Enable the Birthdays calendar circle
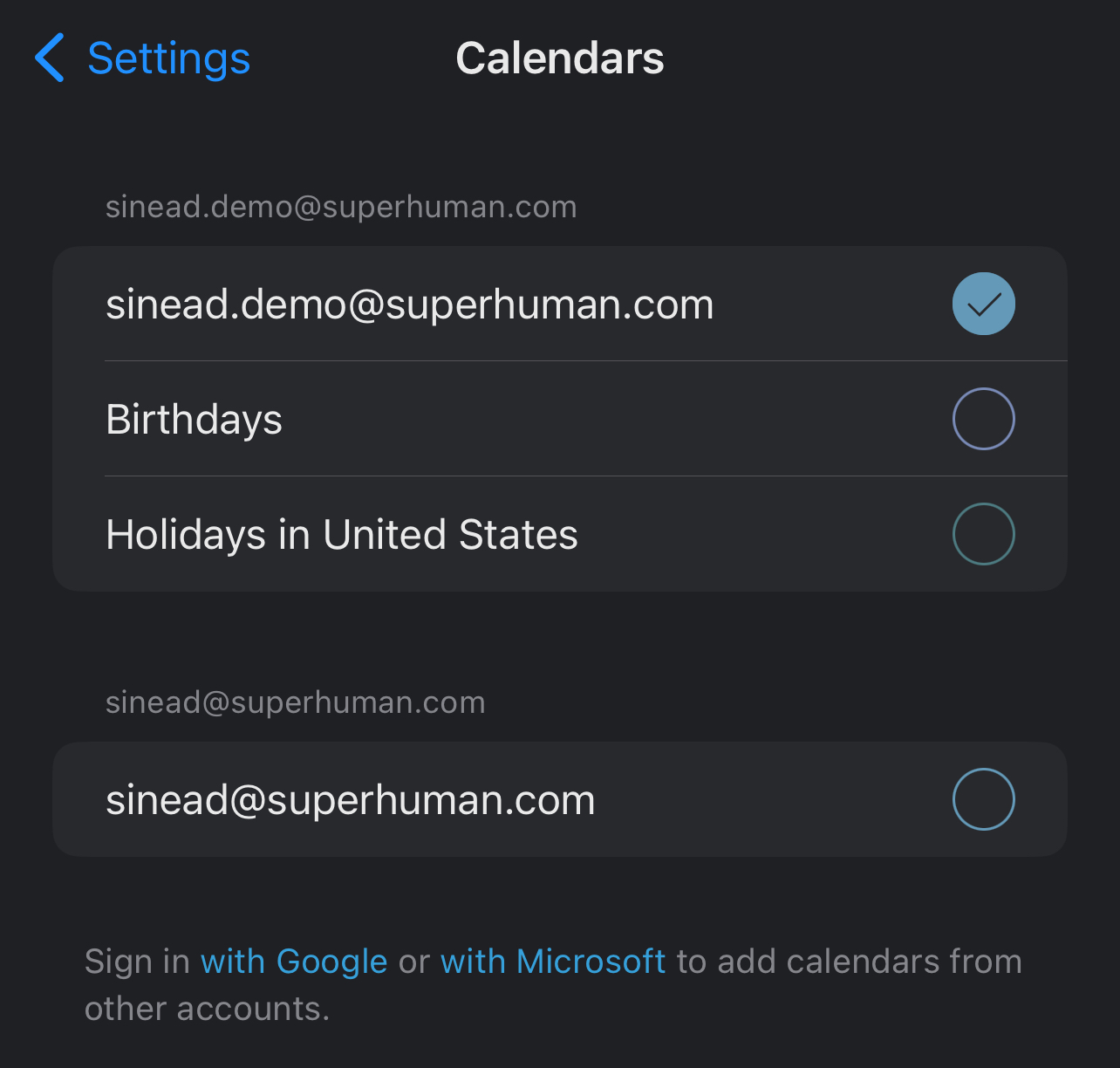 tap(983, 419)
